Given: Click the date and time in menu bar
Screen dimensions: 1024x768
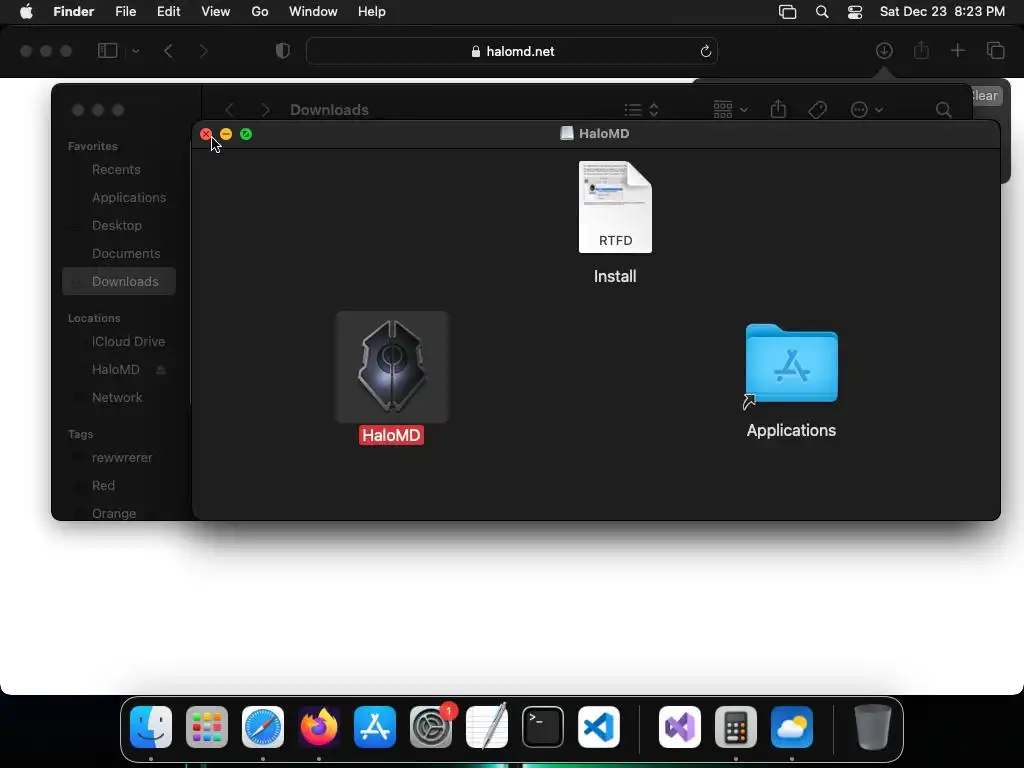Looking at the screenshot, I should (942, 12).
